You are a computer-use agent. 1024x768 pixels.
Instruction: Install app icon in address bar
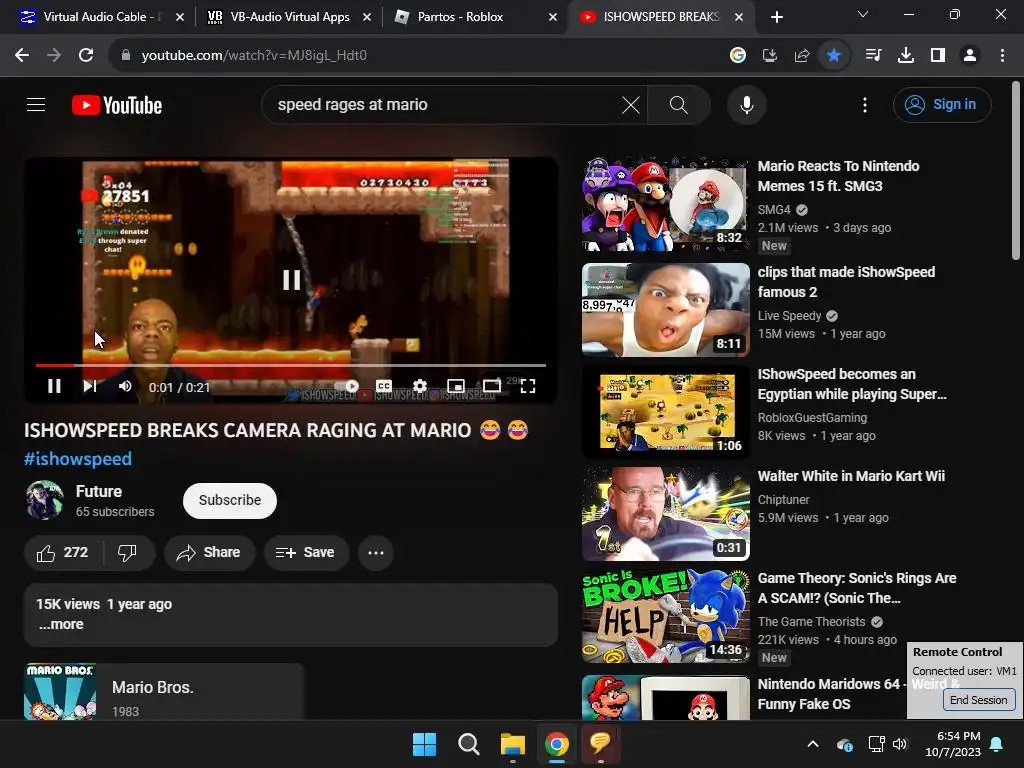pyautogui.click(x=769, y=56)
